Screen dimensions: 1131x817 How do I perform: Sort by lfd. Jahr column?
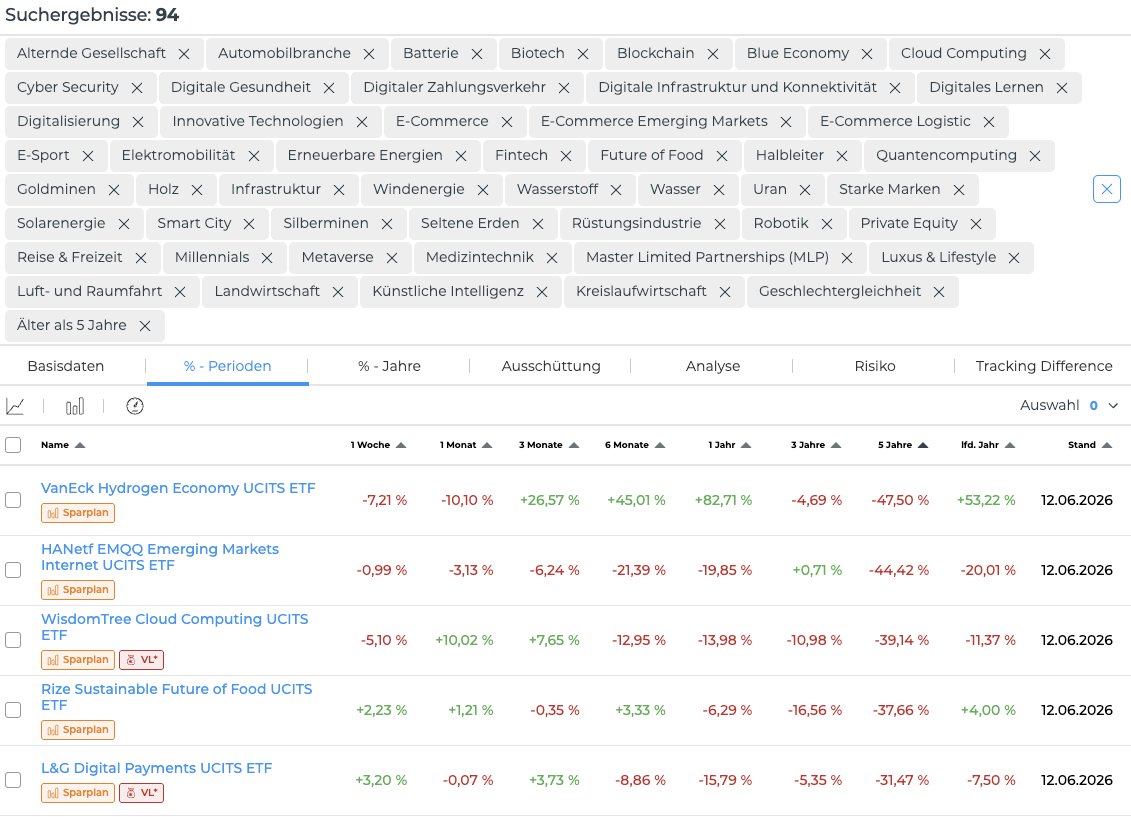(987, 445)
